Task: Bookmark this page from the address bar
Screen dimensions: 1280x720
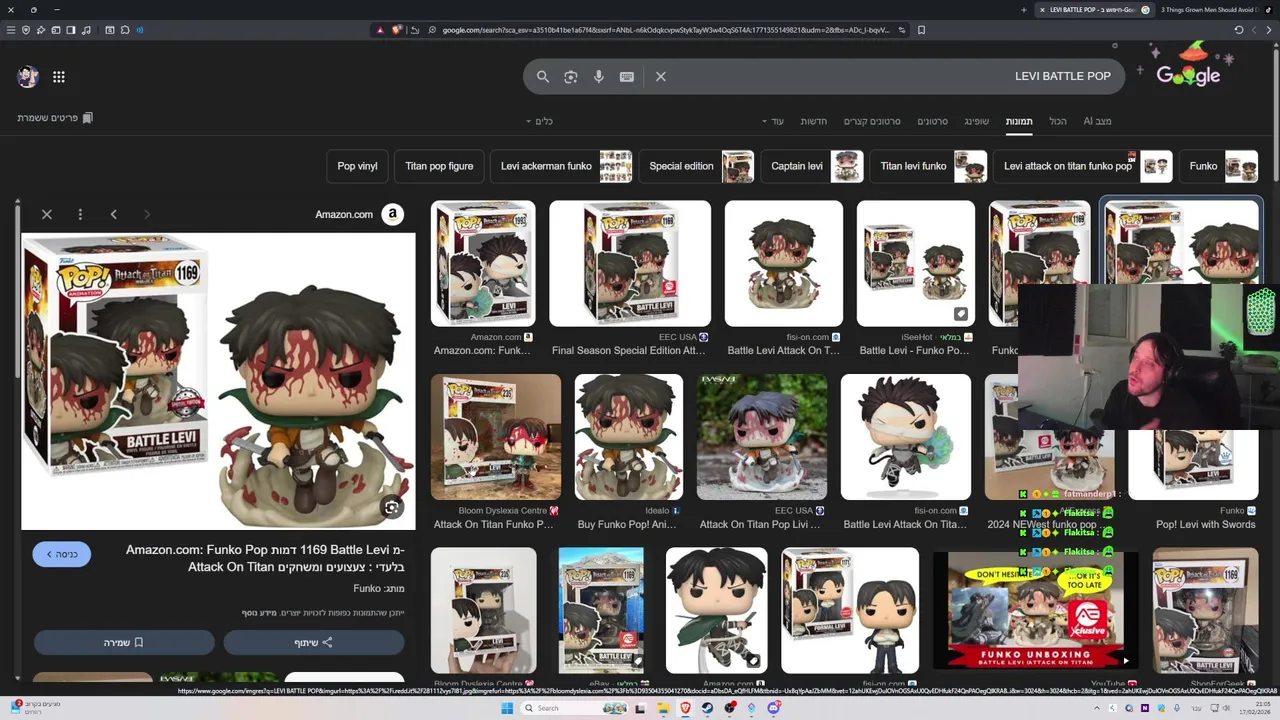Action: click(921, 30)
